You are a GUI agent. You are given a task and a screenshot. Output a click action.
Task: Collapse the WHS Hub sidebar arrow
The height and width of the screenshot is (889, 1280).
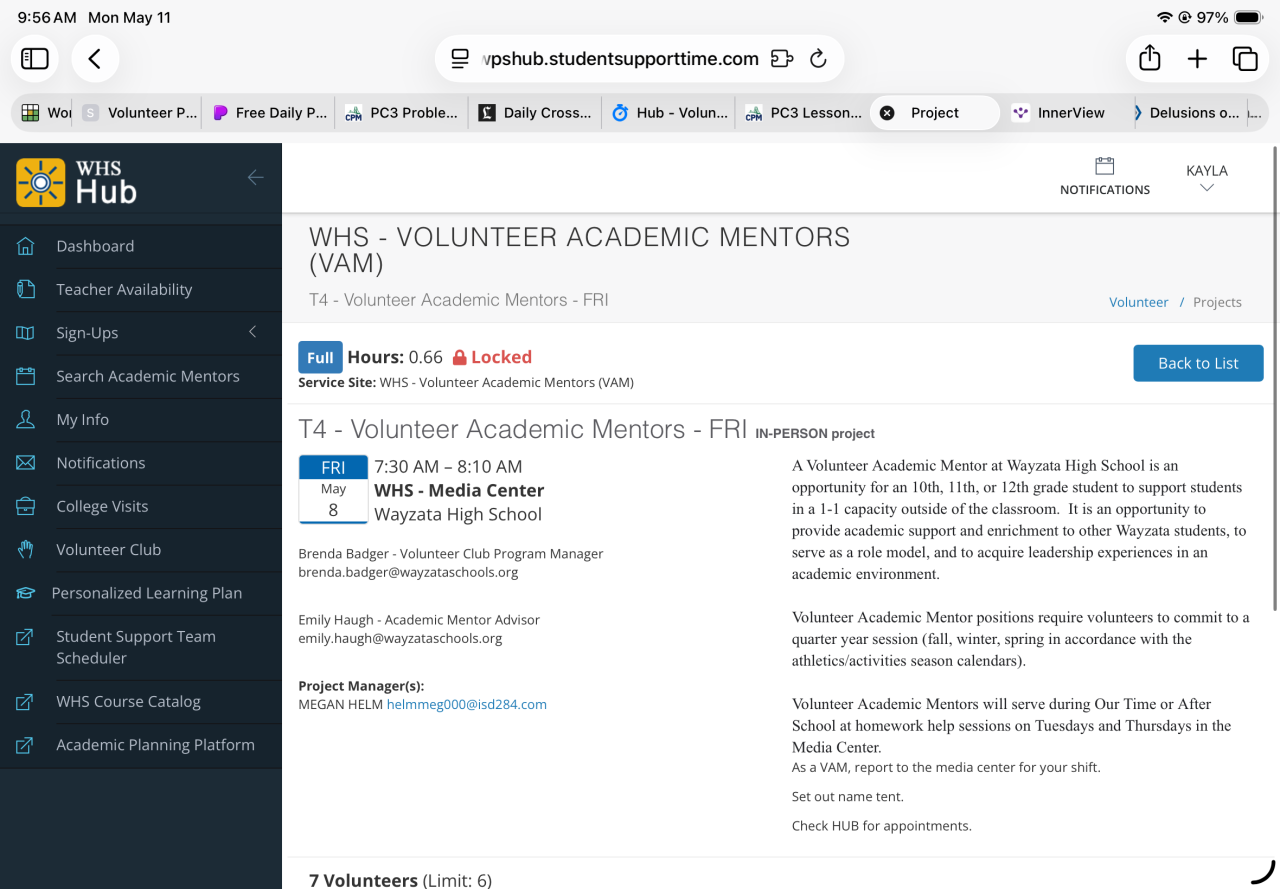(256, 177)
